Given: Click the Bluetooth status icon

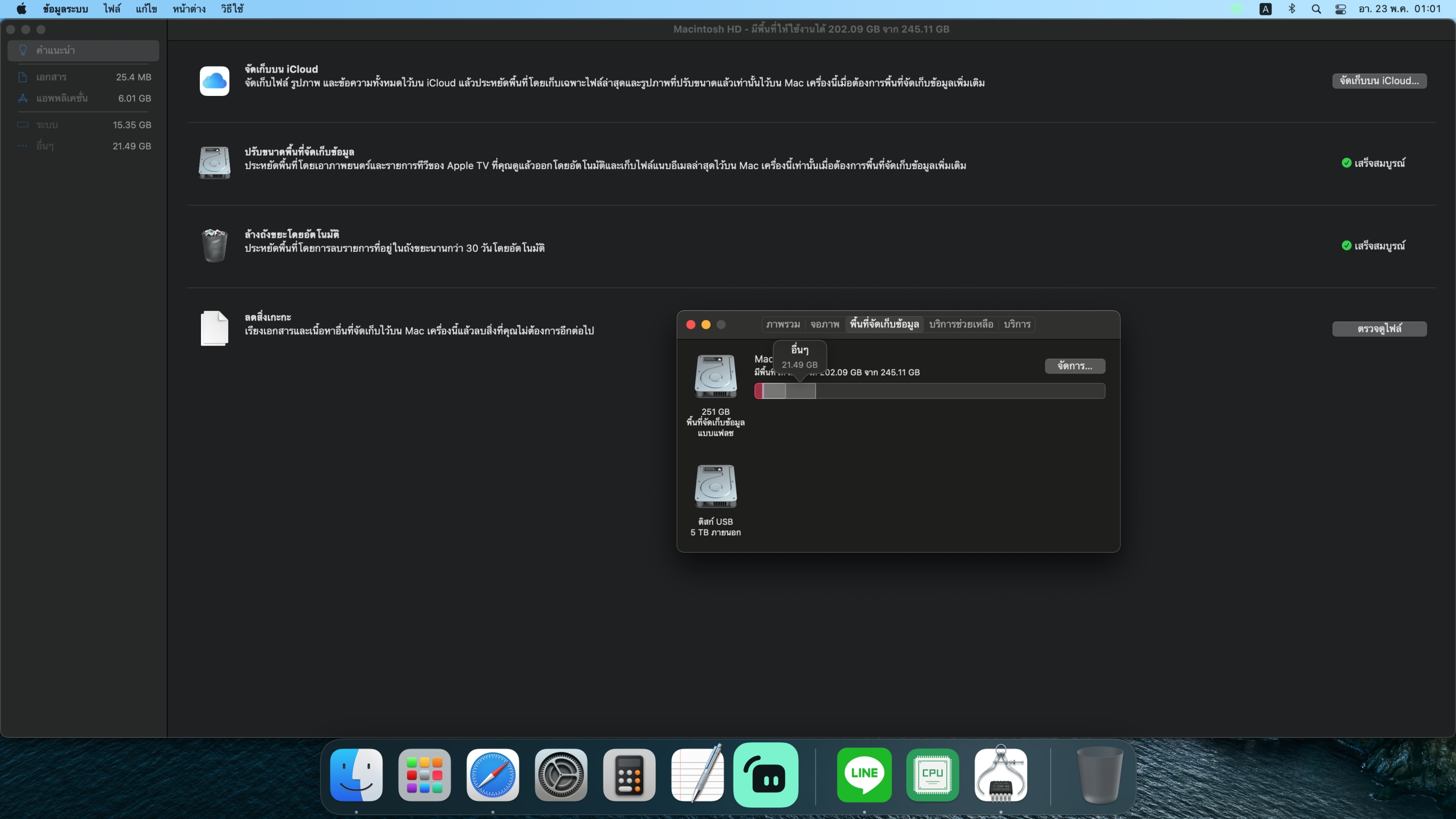Looking at the screenshot, I should (1292, 9).
